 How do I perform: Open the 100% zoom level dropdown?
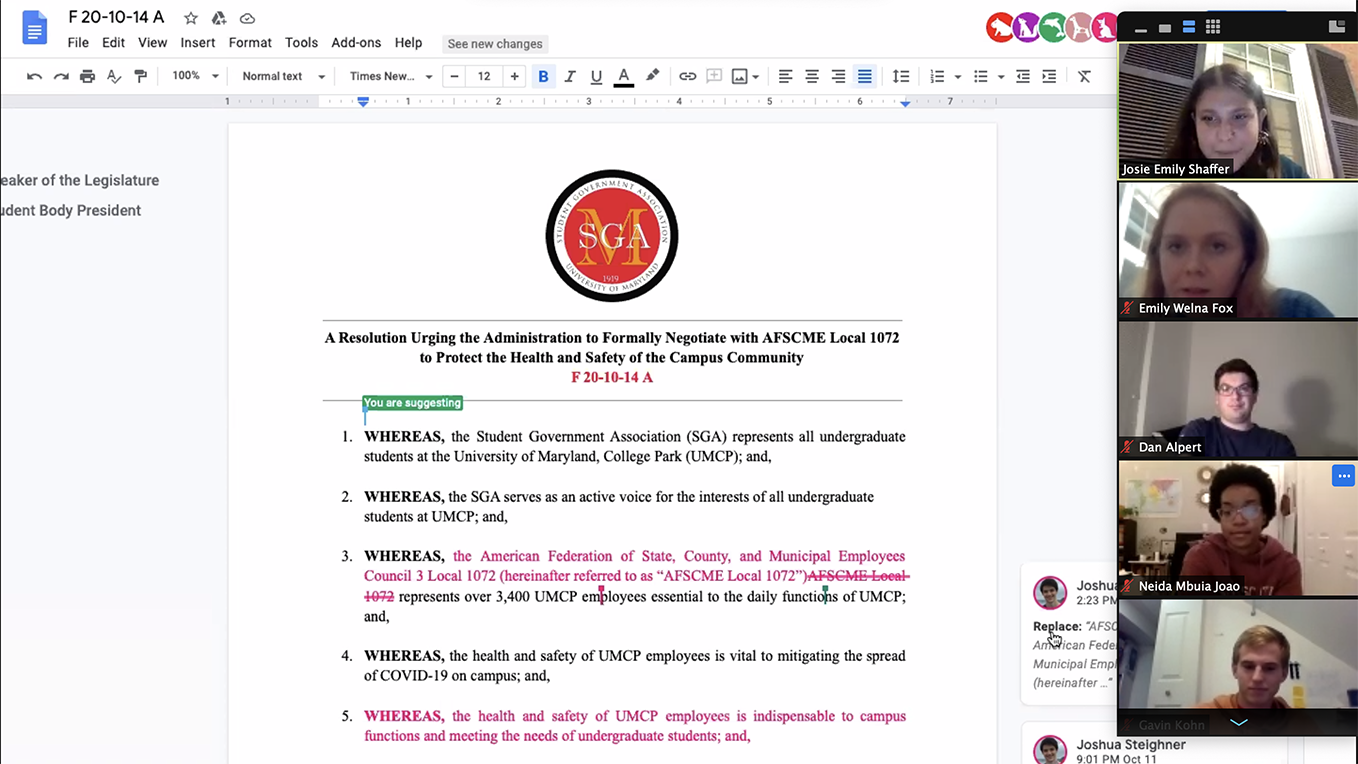[195, 76]
